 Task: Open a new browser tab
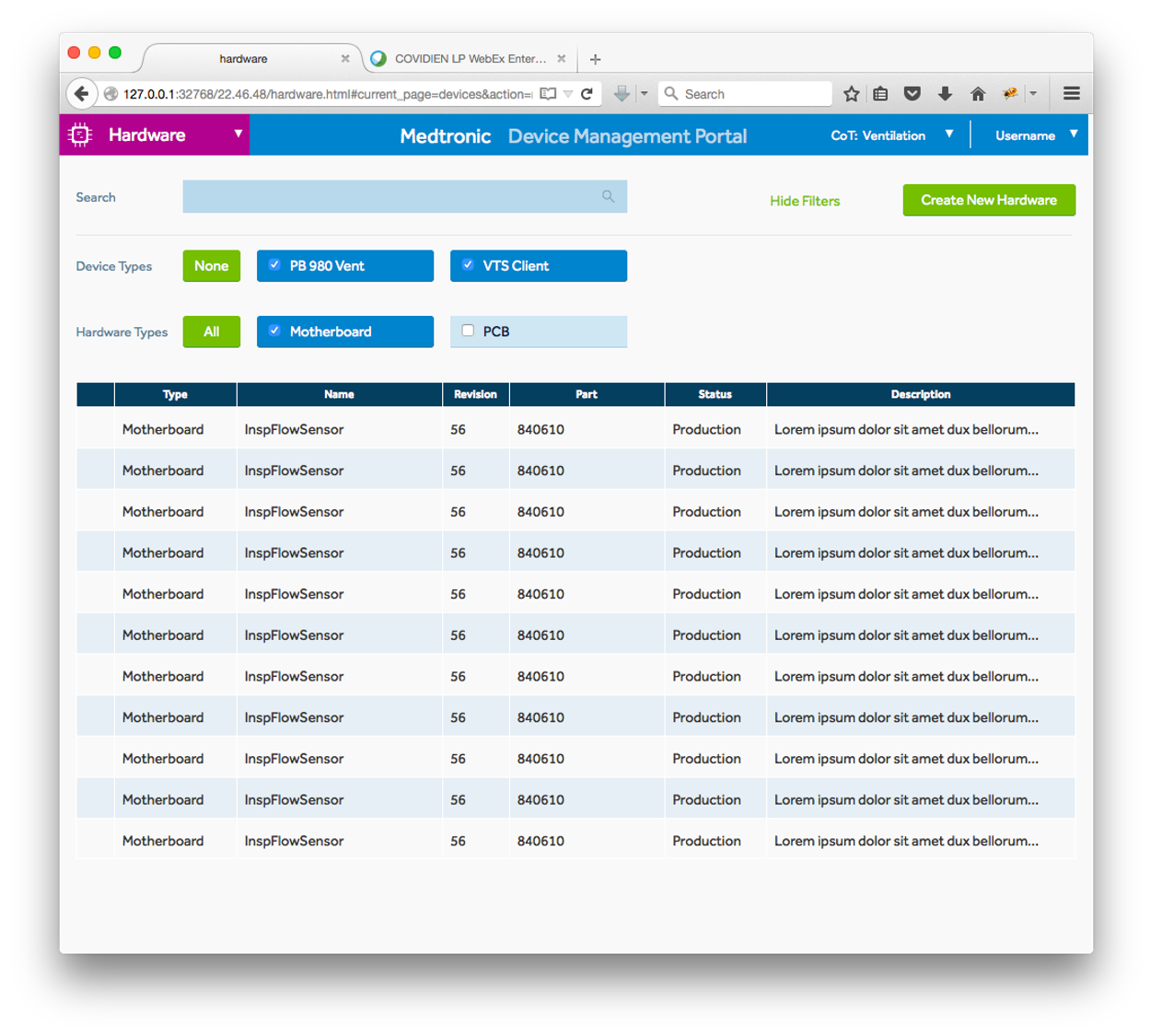596,59
